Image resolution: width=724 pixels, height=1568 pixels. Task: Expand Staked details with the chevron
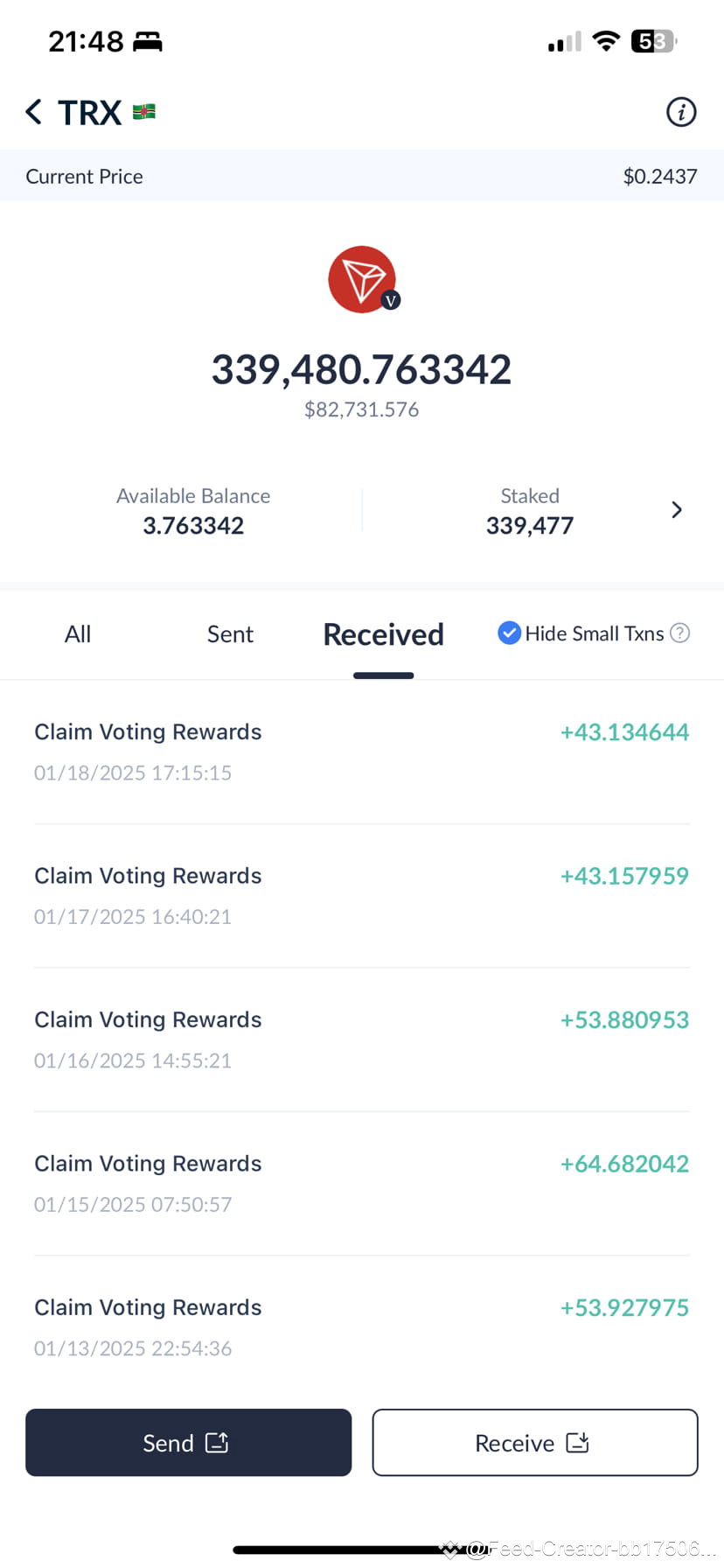pyautogui.click(x=676, y=510)
